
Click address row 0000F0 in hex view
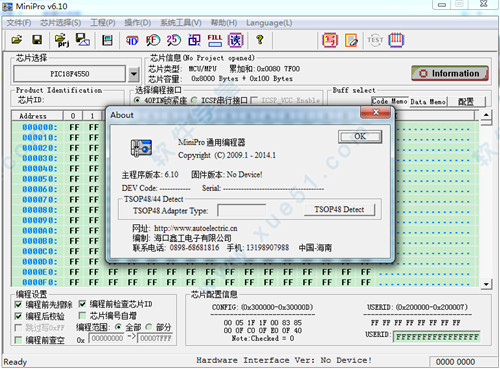[x=39, y=283]
